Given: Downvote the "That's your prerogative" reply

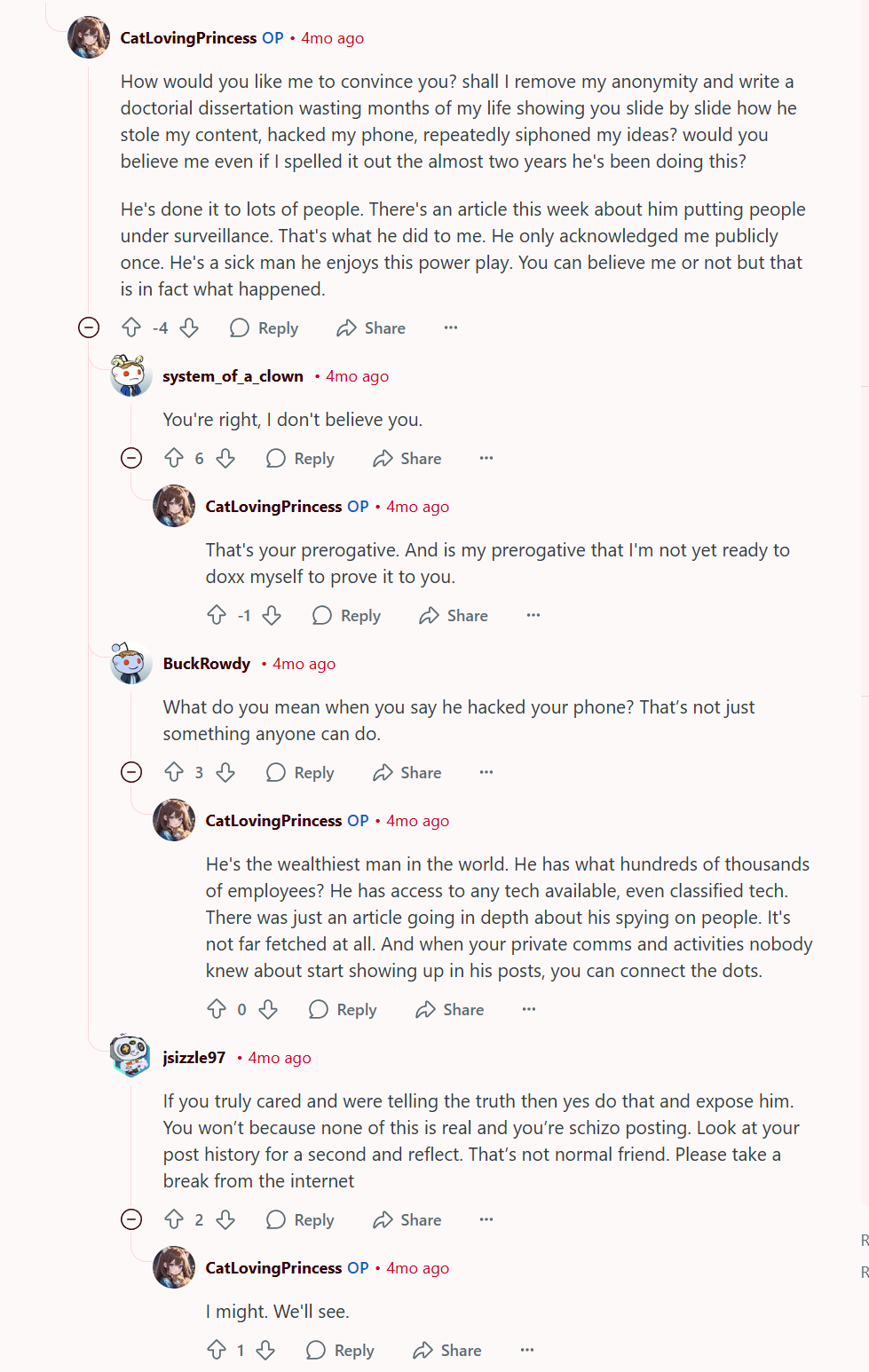Looking at the screenshot, I should [273, 615].
